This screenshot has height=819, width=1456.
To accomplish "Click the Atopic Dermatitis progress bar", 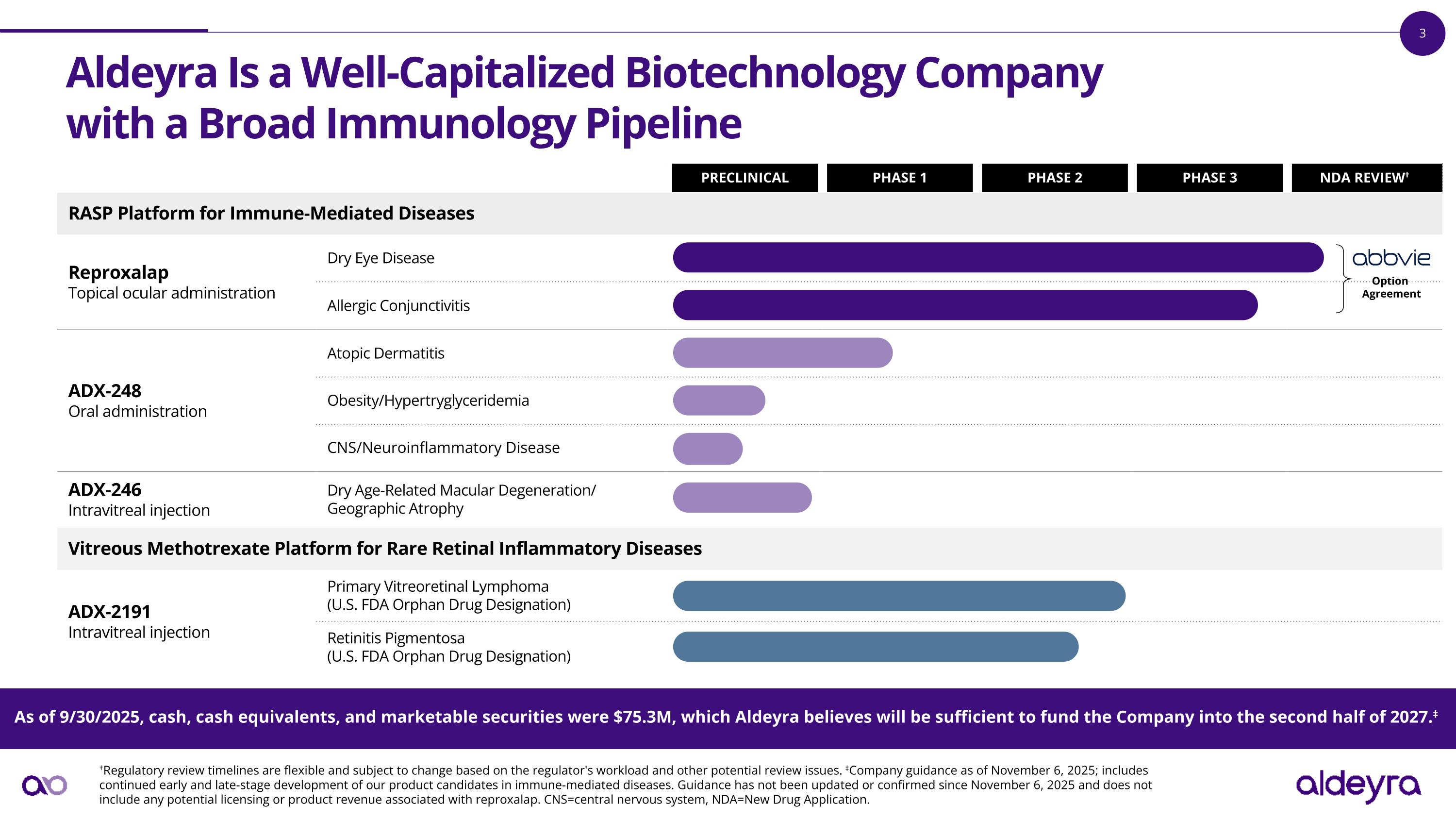I will (782, 352).
